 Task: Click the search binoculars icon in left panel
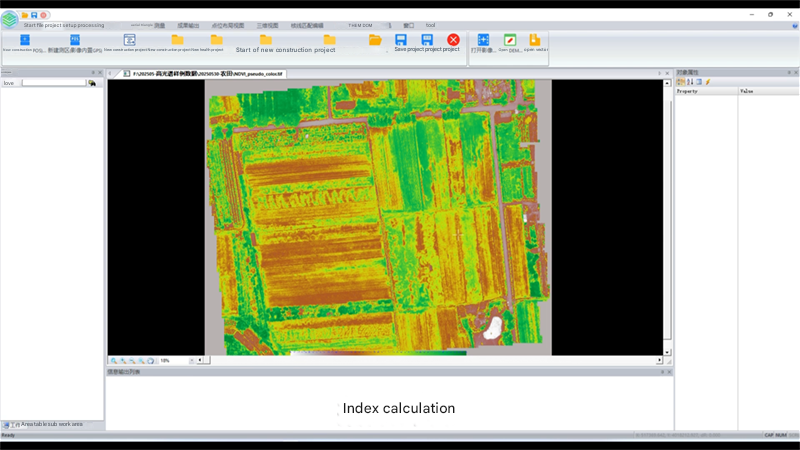coord(93,83)
